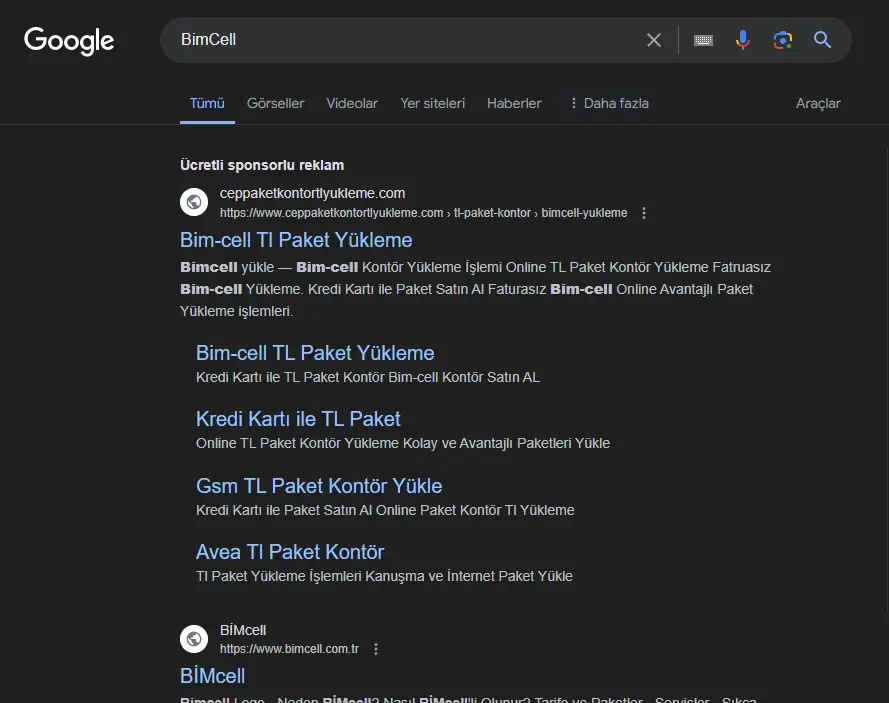
Task: Open the Haberler tab
Action: (514, 103)
